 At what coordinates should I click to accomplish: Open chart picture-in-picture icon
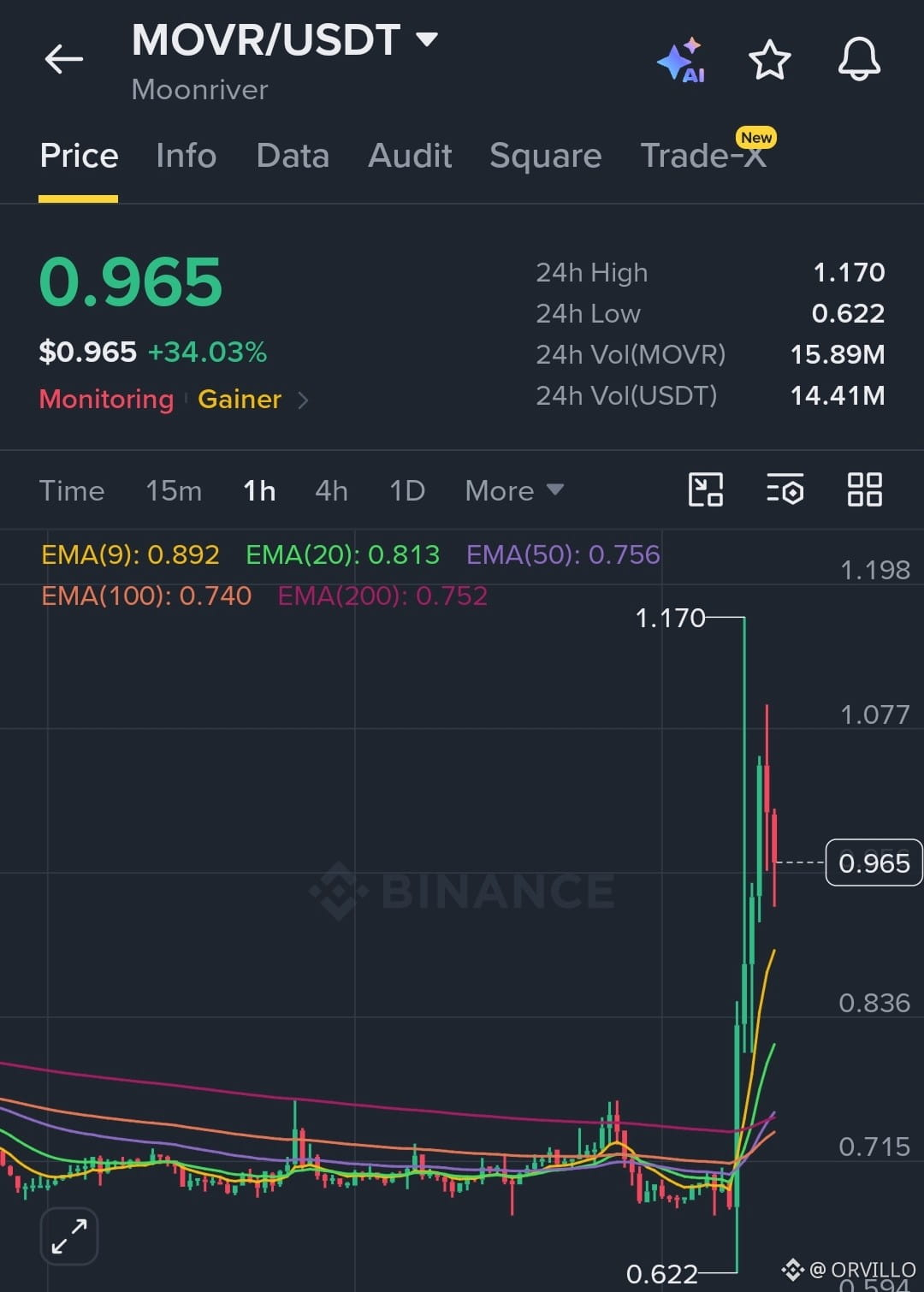(x=706, y=490)
